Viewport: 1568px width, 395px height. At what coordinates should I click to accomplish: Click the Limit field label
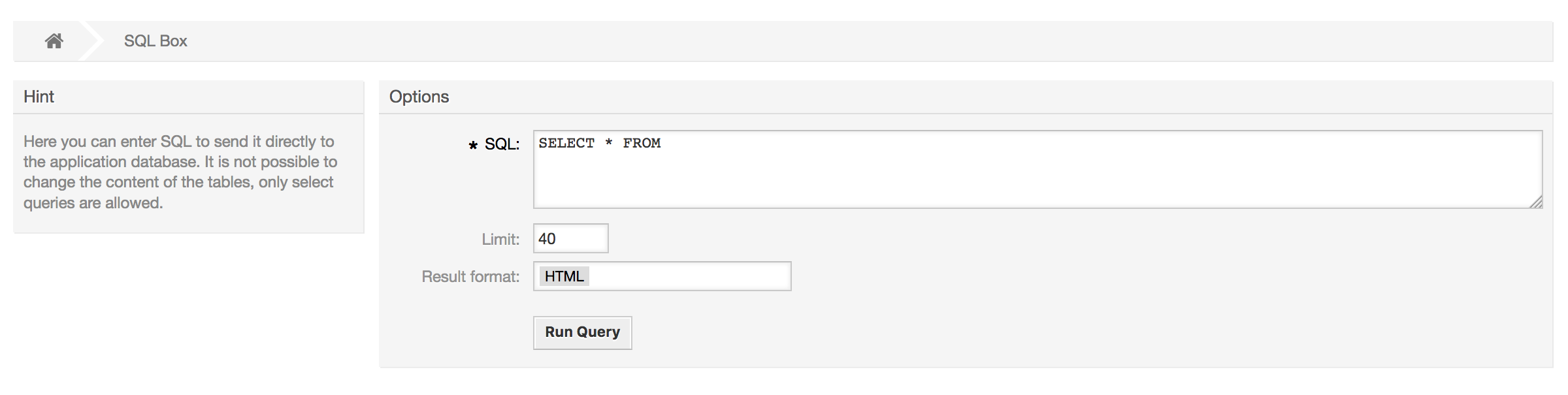(499, 238)
